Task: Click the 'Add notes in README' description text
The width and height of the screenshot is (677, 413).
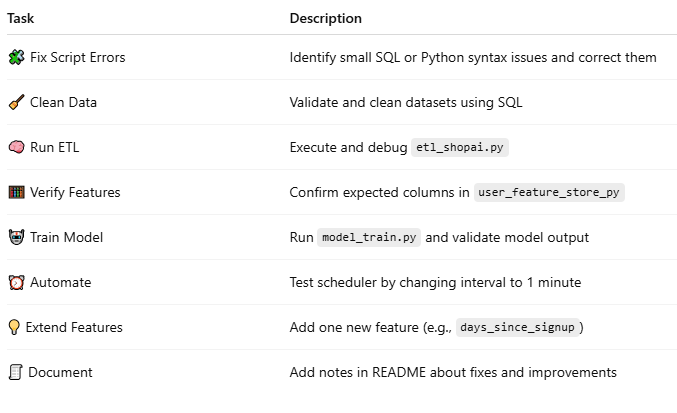Action: click(x=453, y=372)
